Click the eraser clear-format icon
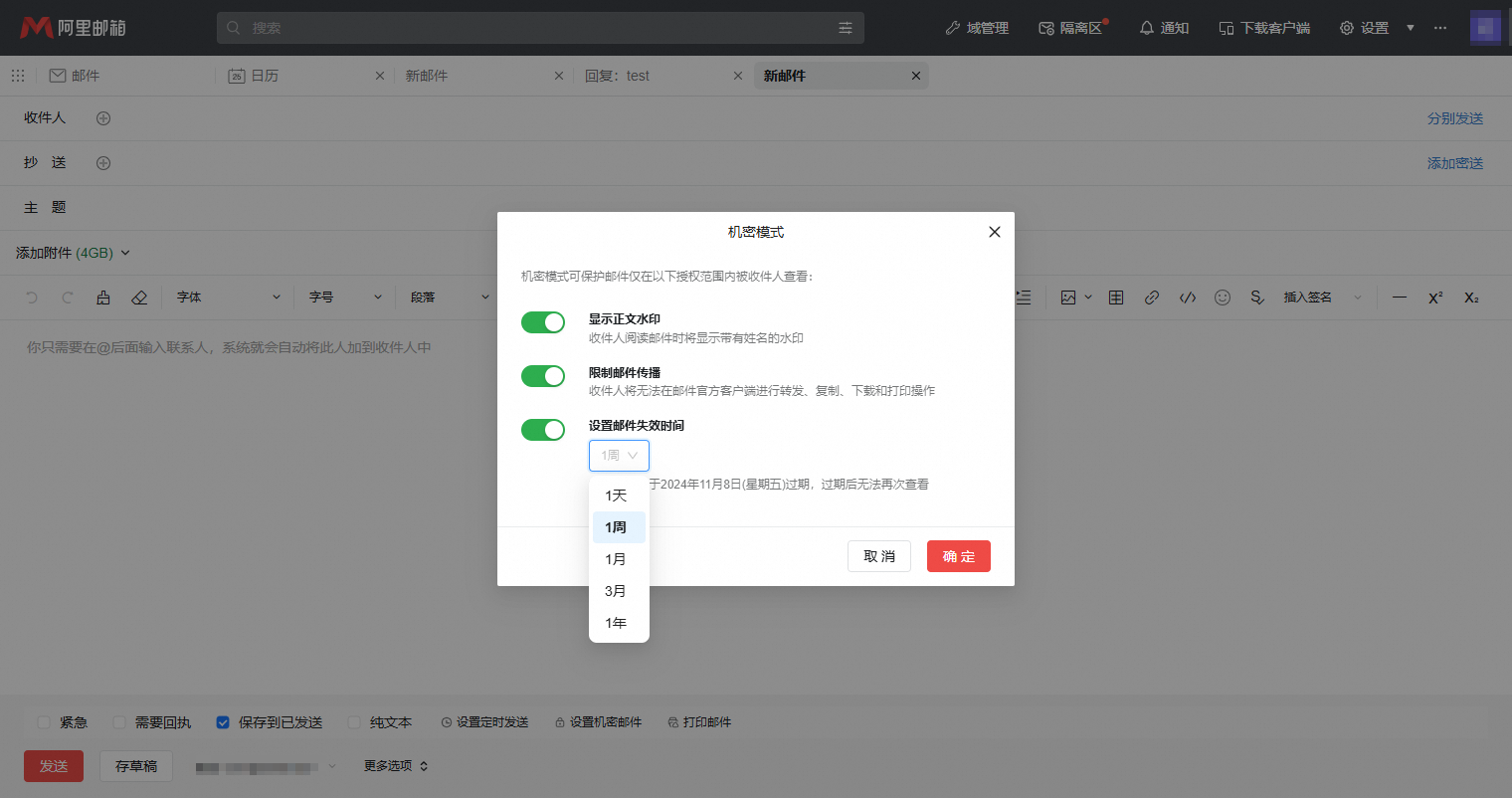Viewport: 1512px width, 798px height. (139, 298)
